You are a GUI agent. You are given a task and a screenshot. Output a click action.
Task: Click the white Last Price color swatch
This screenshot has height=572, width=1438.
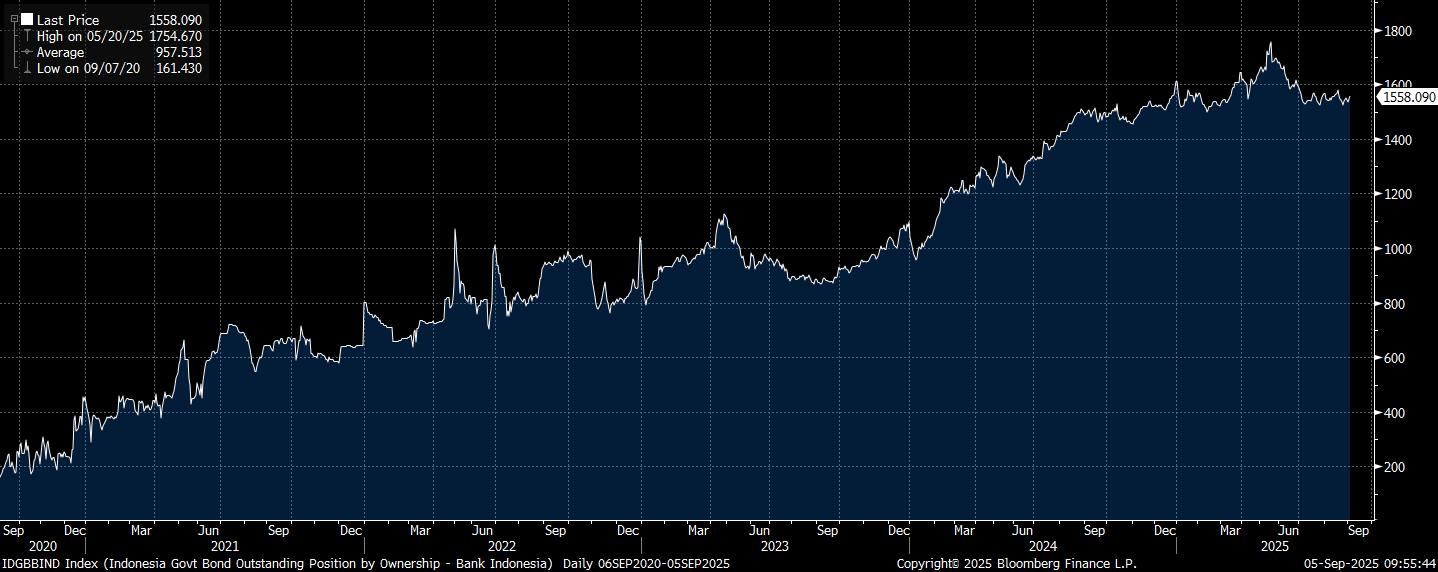tap(27, 20)
